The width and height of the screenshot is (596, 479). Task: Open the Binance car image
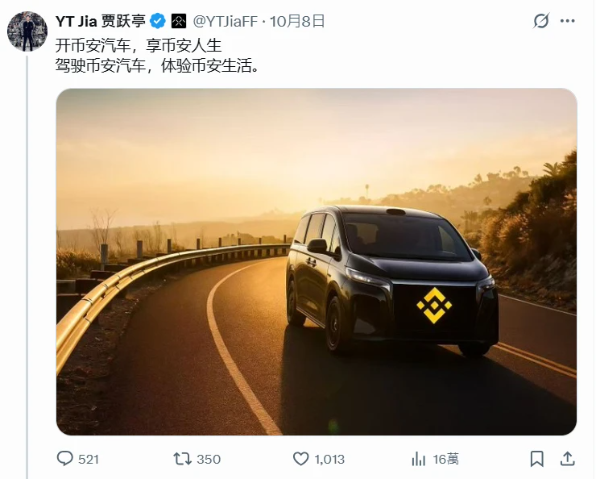pyautogui.click(x=316, y=262)
